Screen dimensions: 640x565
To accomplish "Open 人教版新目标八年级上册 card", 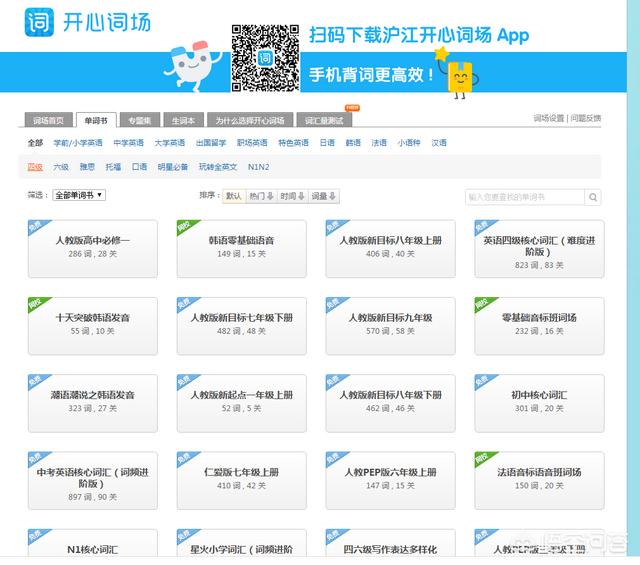I will coord(391,249).
